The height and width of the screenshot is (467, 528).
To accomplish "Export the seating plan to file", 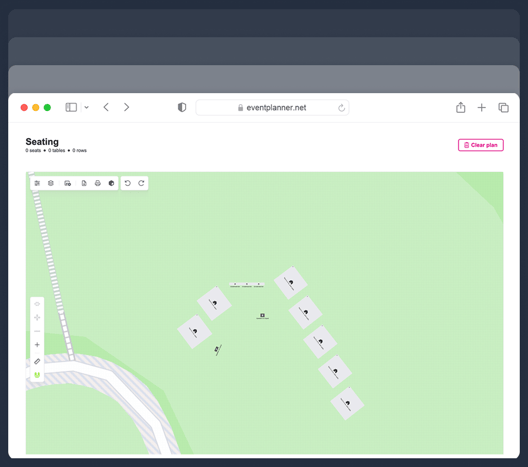I will (x=84, y=183).
